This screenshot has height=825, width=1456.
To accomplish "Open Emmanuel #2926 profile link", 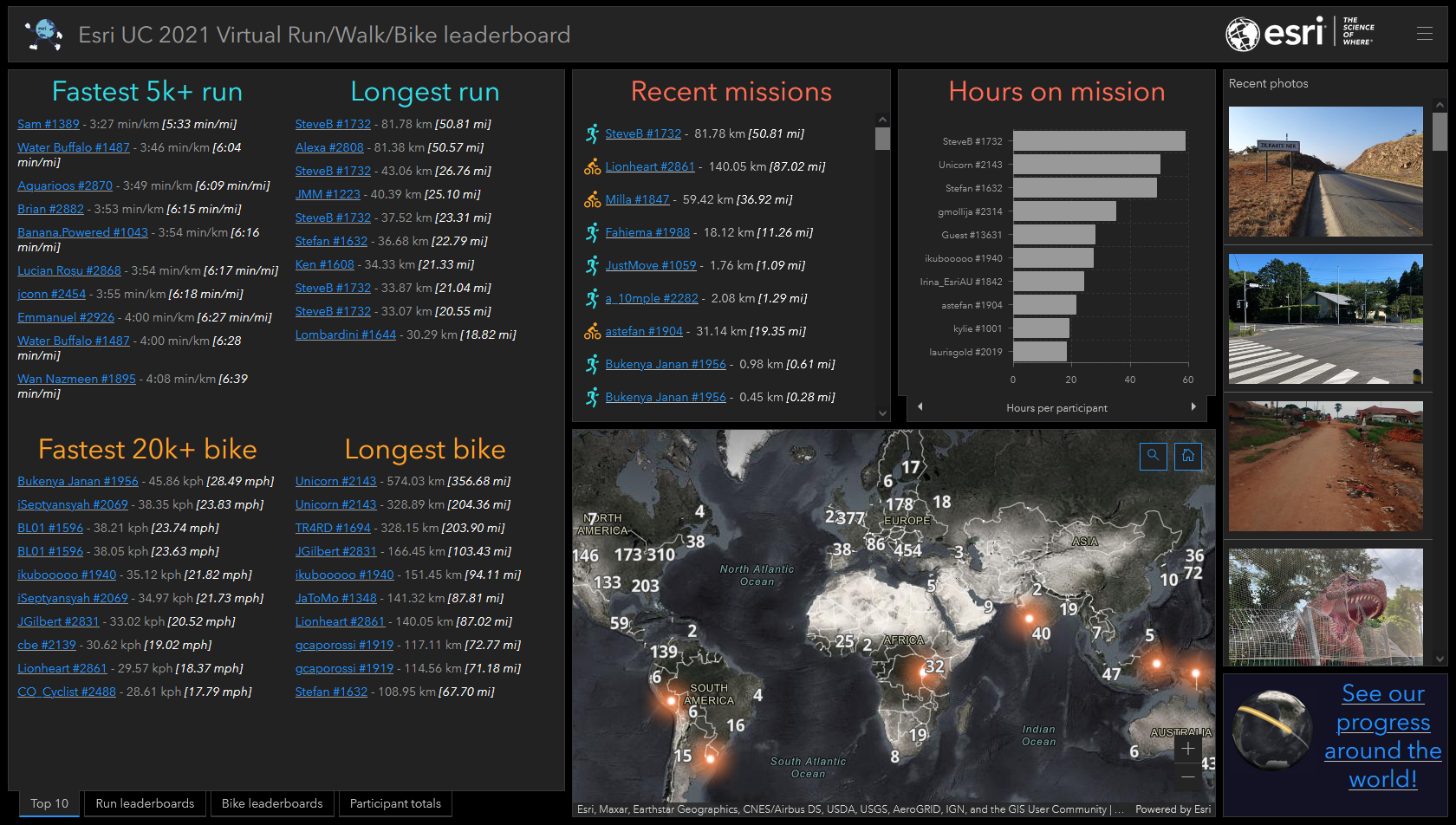I will [x=66, y=317].
